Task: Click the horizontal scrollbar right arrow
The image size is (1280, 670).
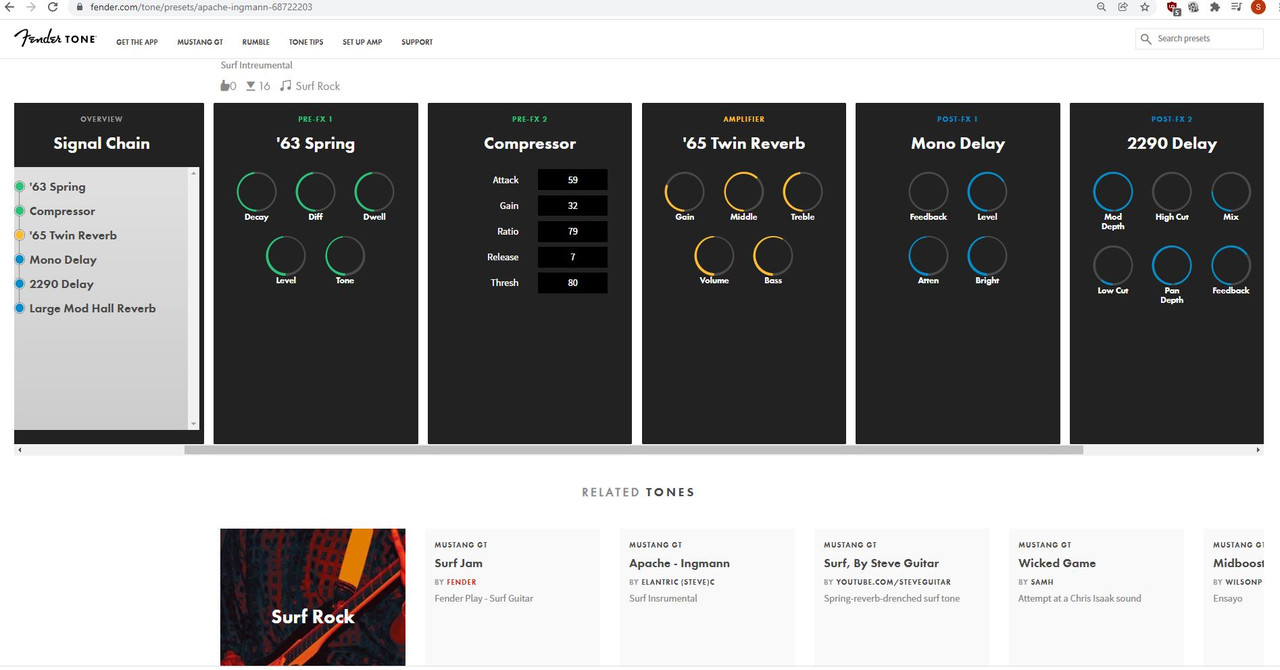Action: tap(1259, 451)
